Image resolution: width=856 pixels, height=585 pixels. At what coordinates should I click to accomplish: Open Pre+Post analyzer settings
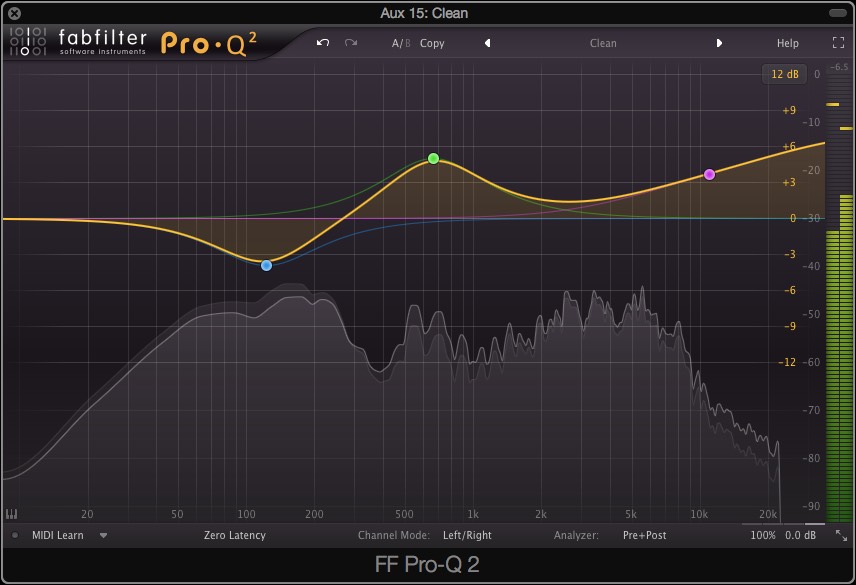click(644, 535)
